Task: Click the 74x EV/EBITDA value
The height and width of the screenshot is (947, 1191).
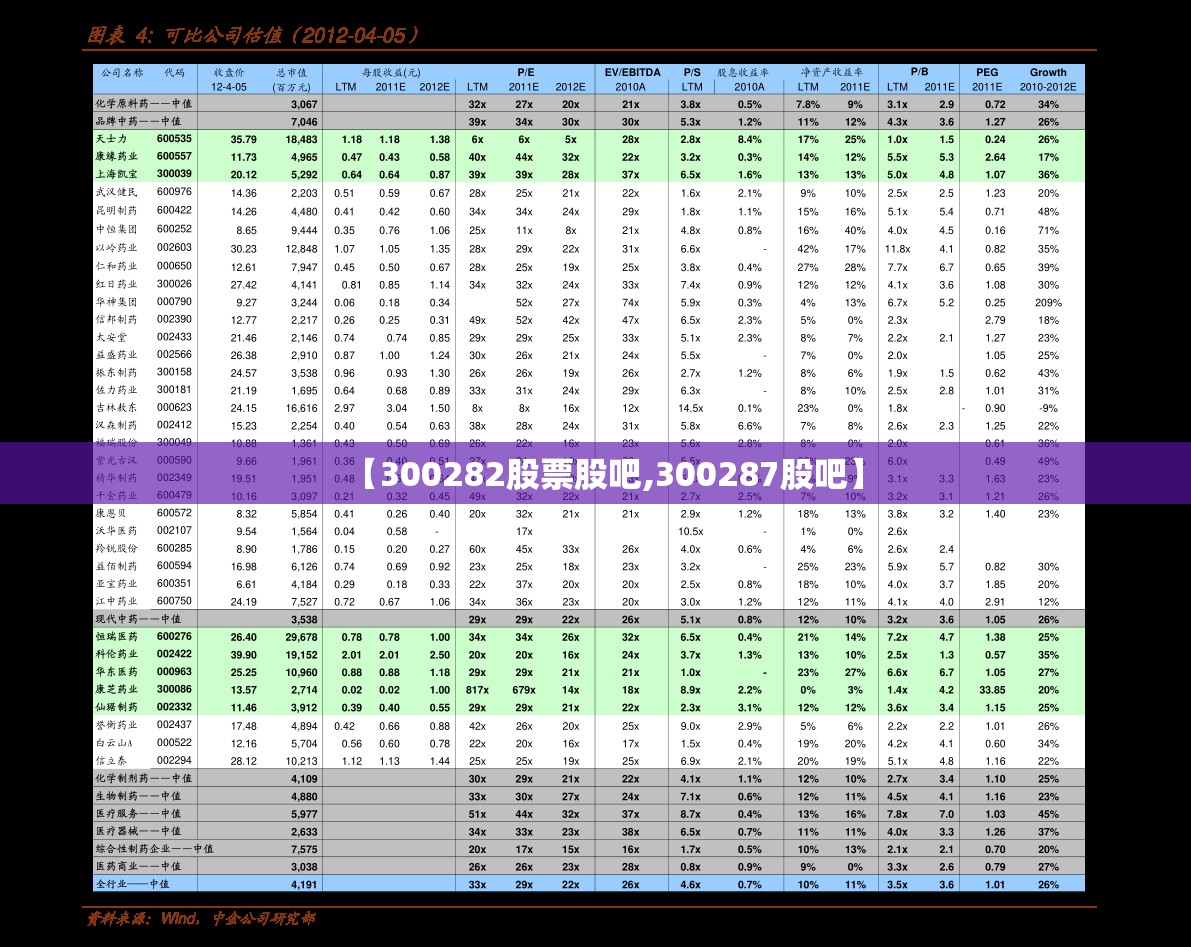Action: [x=630, y=302]
